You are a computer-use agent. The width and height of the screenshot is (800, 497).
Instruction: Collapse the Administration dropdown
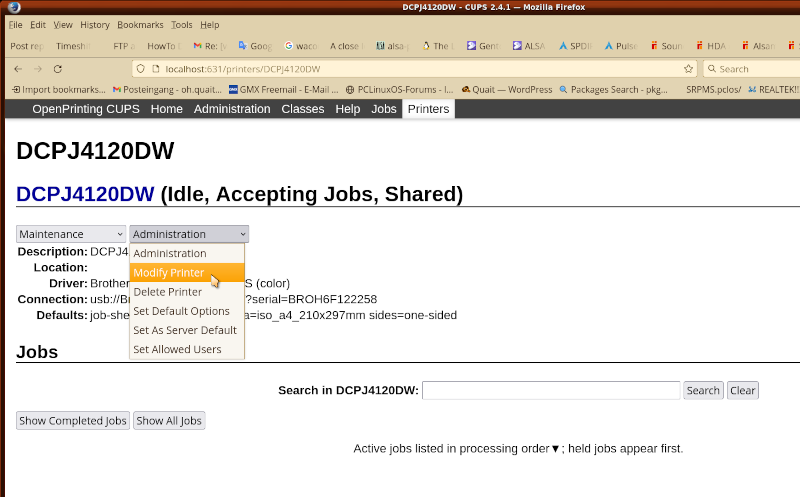189,234
